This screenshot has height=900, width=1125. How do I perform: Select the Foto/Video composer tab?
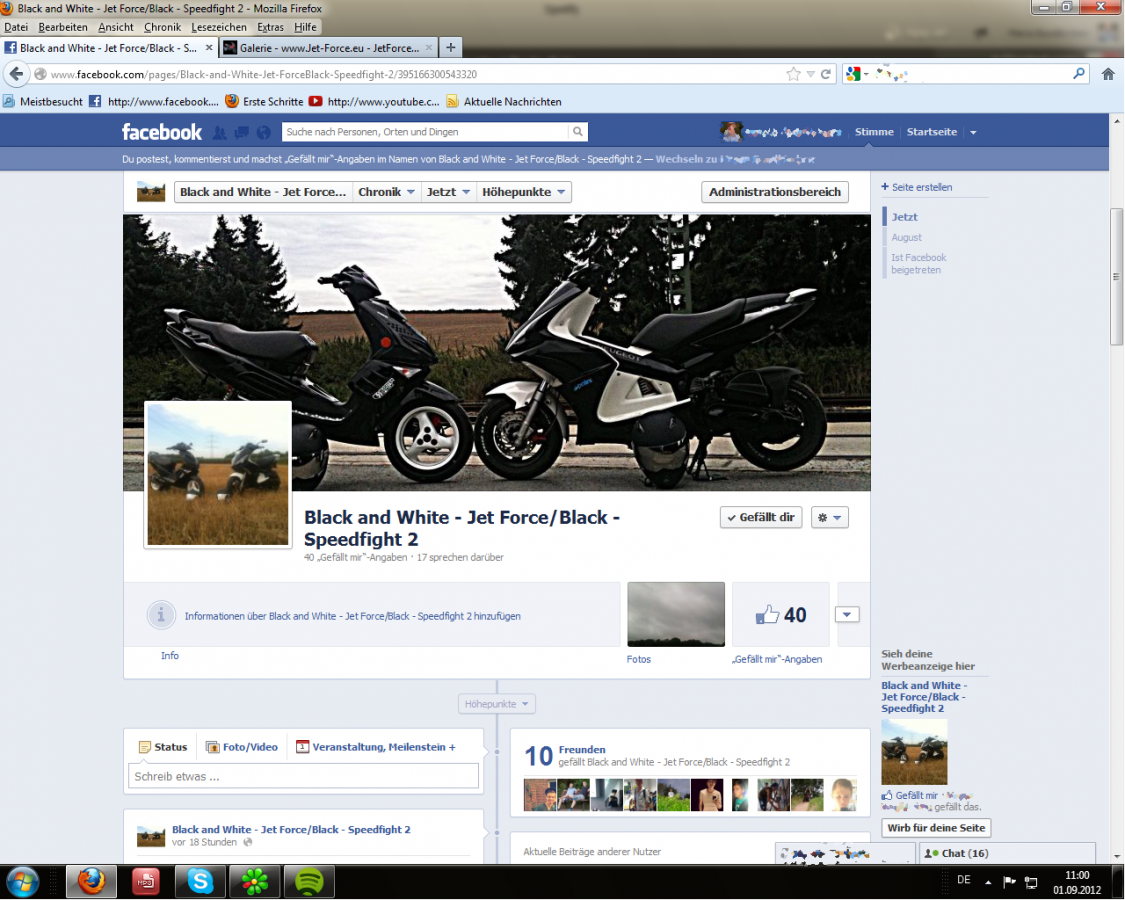(x=242, y=747)
